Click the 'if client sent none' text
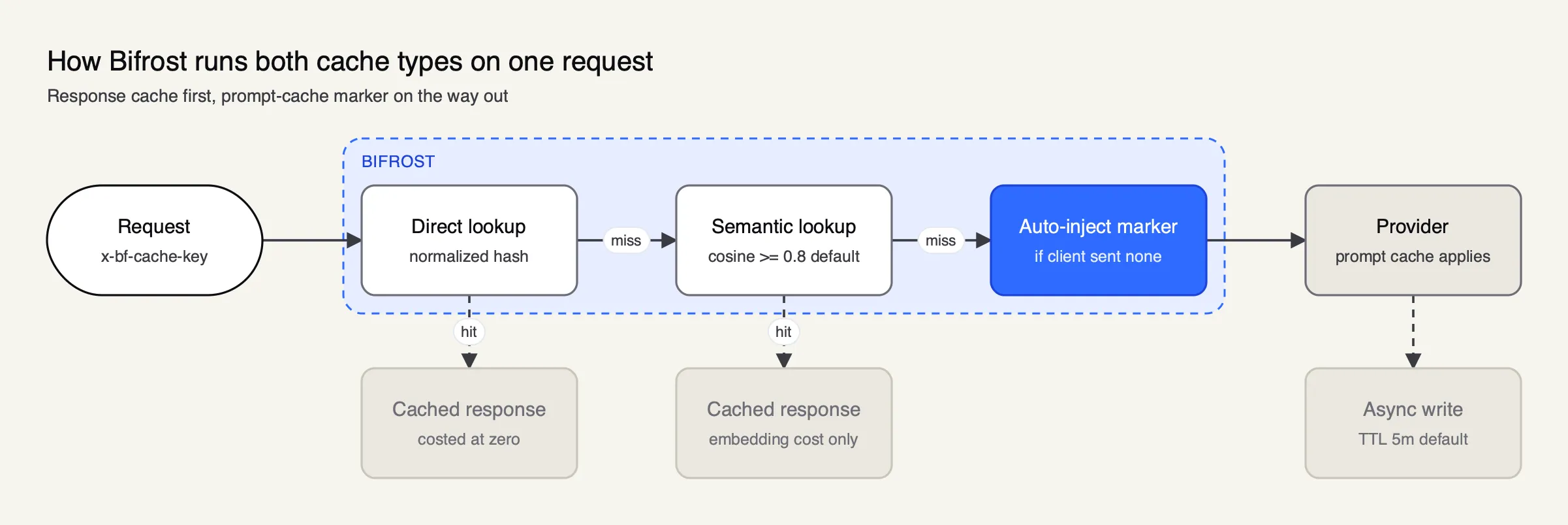 pos(1098,257)
